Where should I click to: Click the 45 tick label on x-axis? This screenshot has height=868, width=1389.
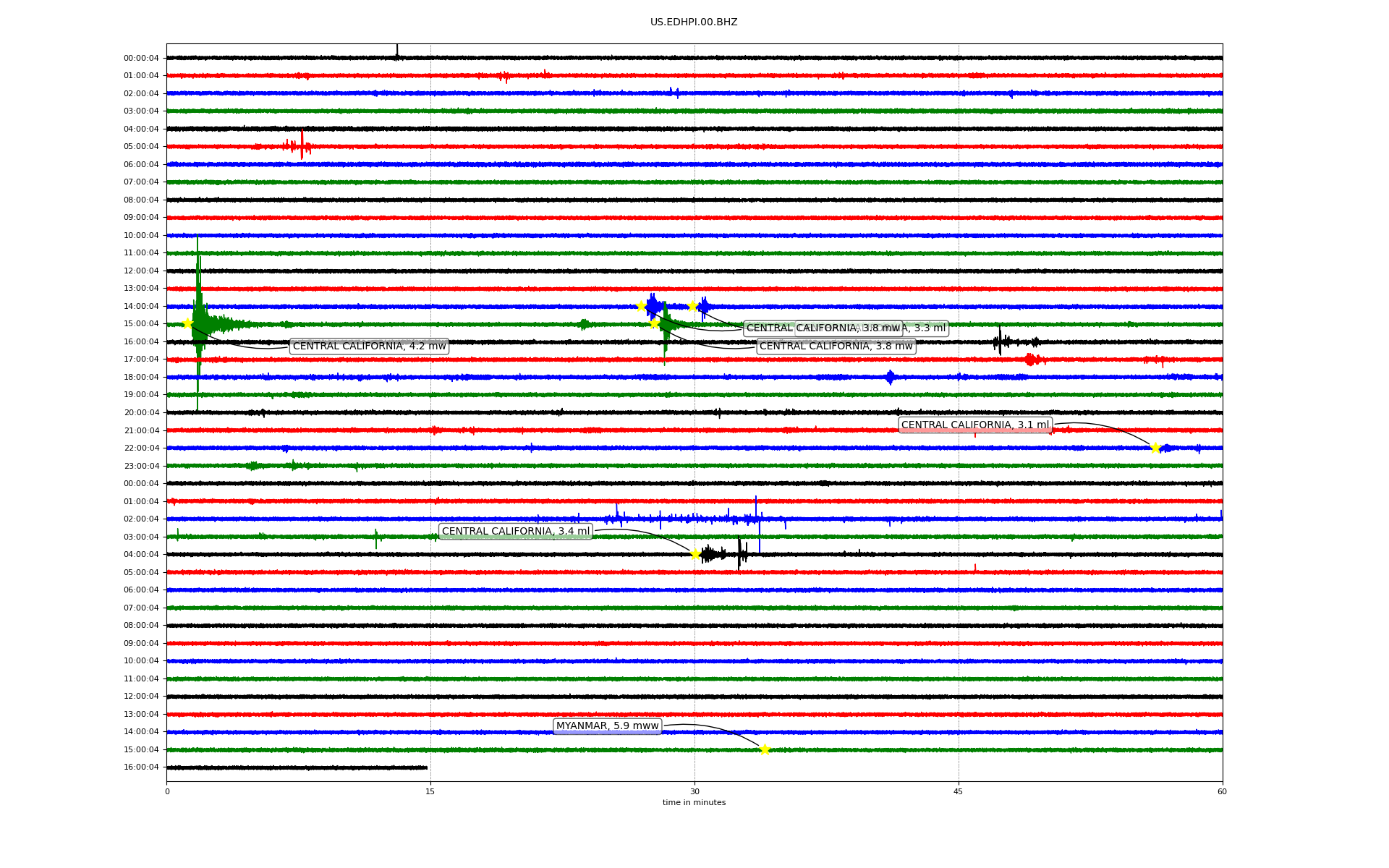tap(959, 791)
